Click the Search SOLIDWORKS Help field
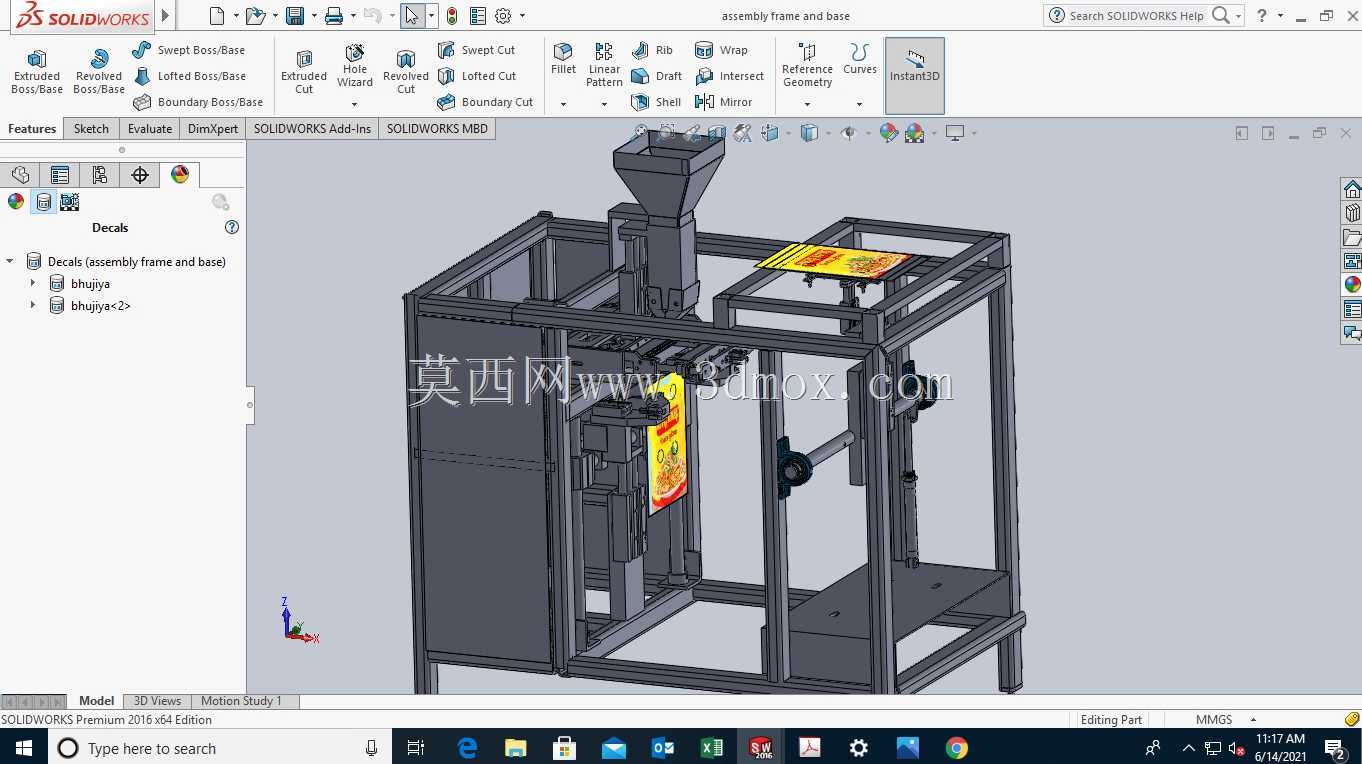Viewport: 1362px width, 764px height. (x=1136, y=16)
